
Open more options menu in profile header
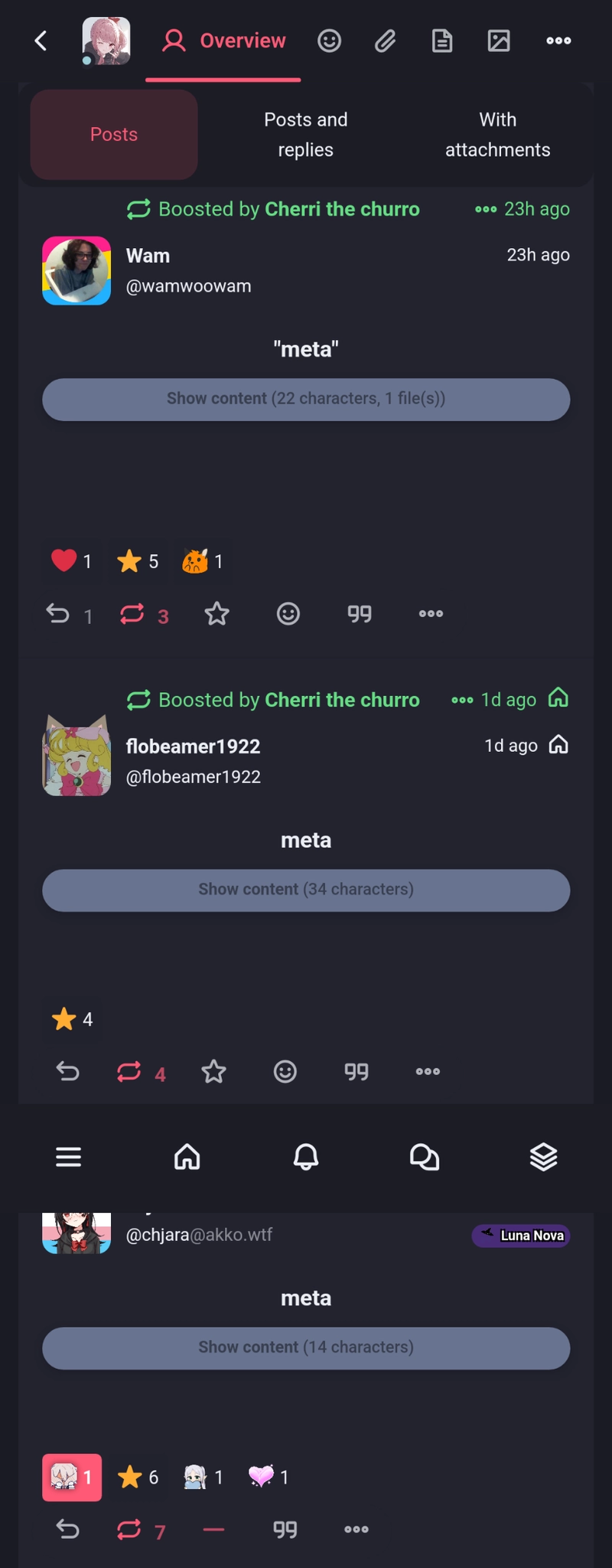pyautogui.click(x=558, y=41)
